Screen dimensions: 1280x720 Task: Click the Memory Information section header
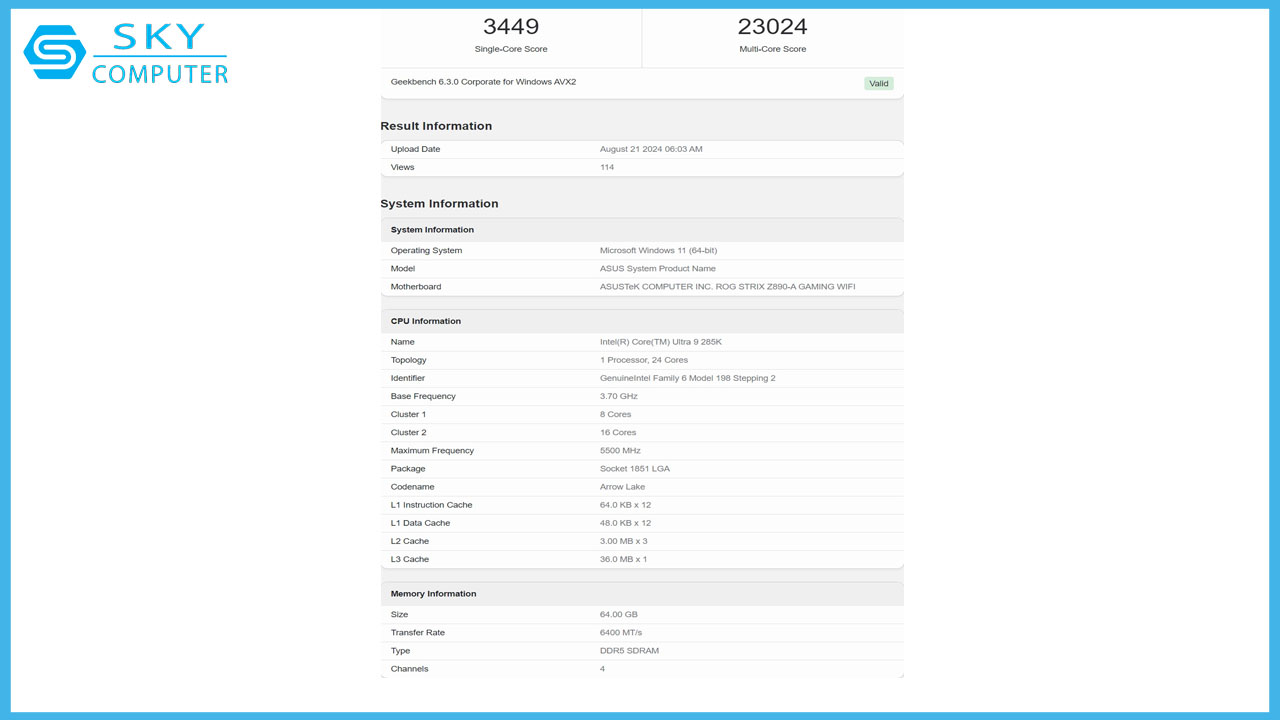point(433,593)
